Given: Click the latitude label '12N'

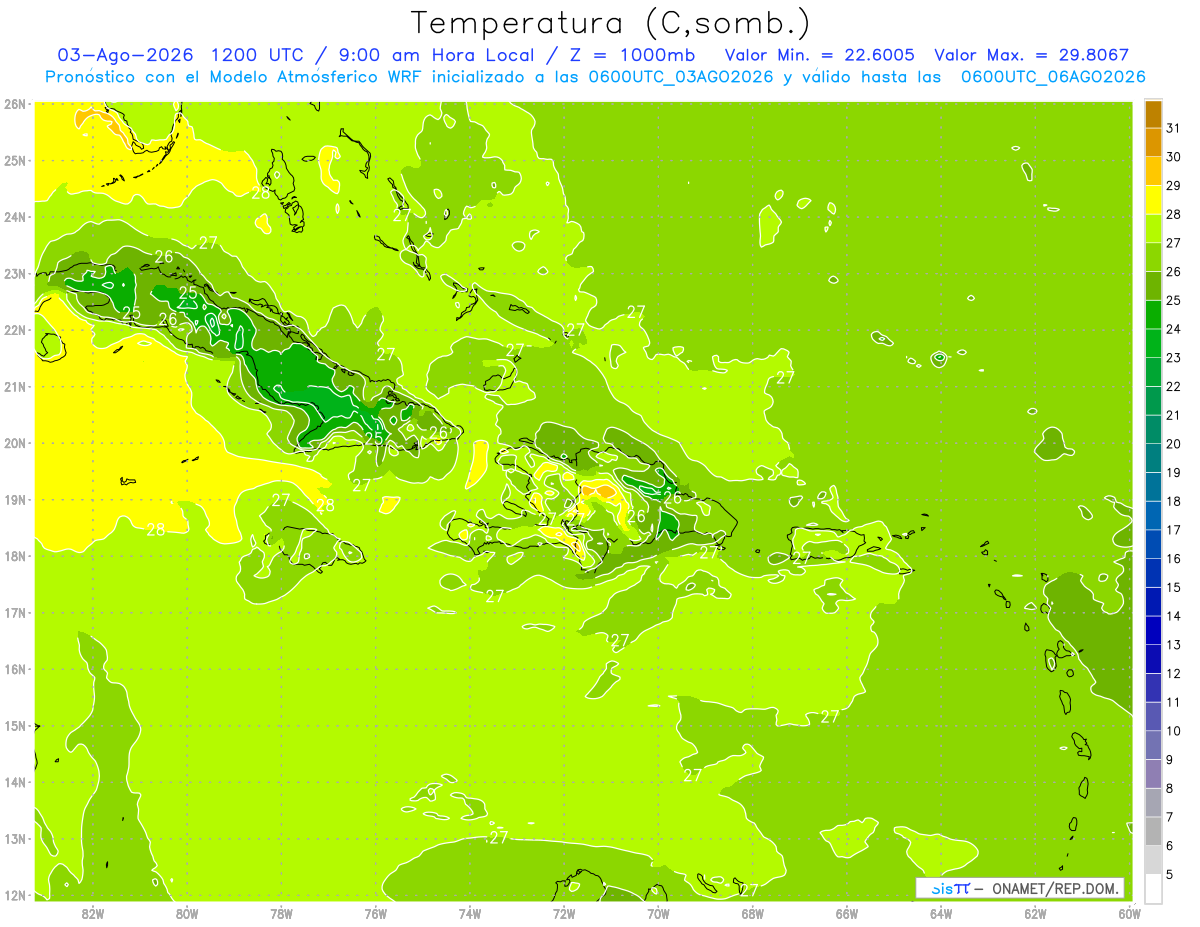Looking at the screenshot, I should (15, 895).
